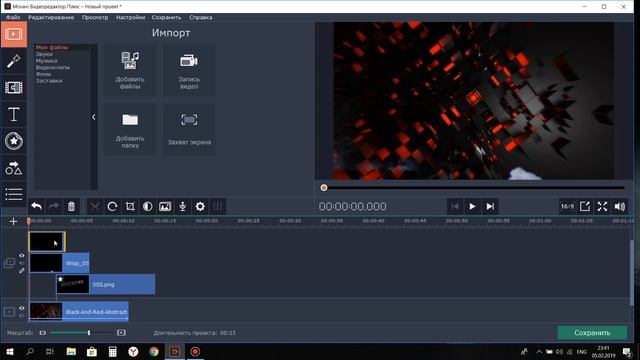Select the Фоны category
The width and height of the screenshot is (640, 360).
tap(43, 74)
